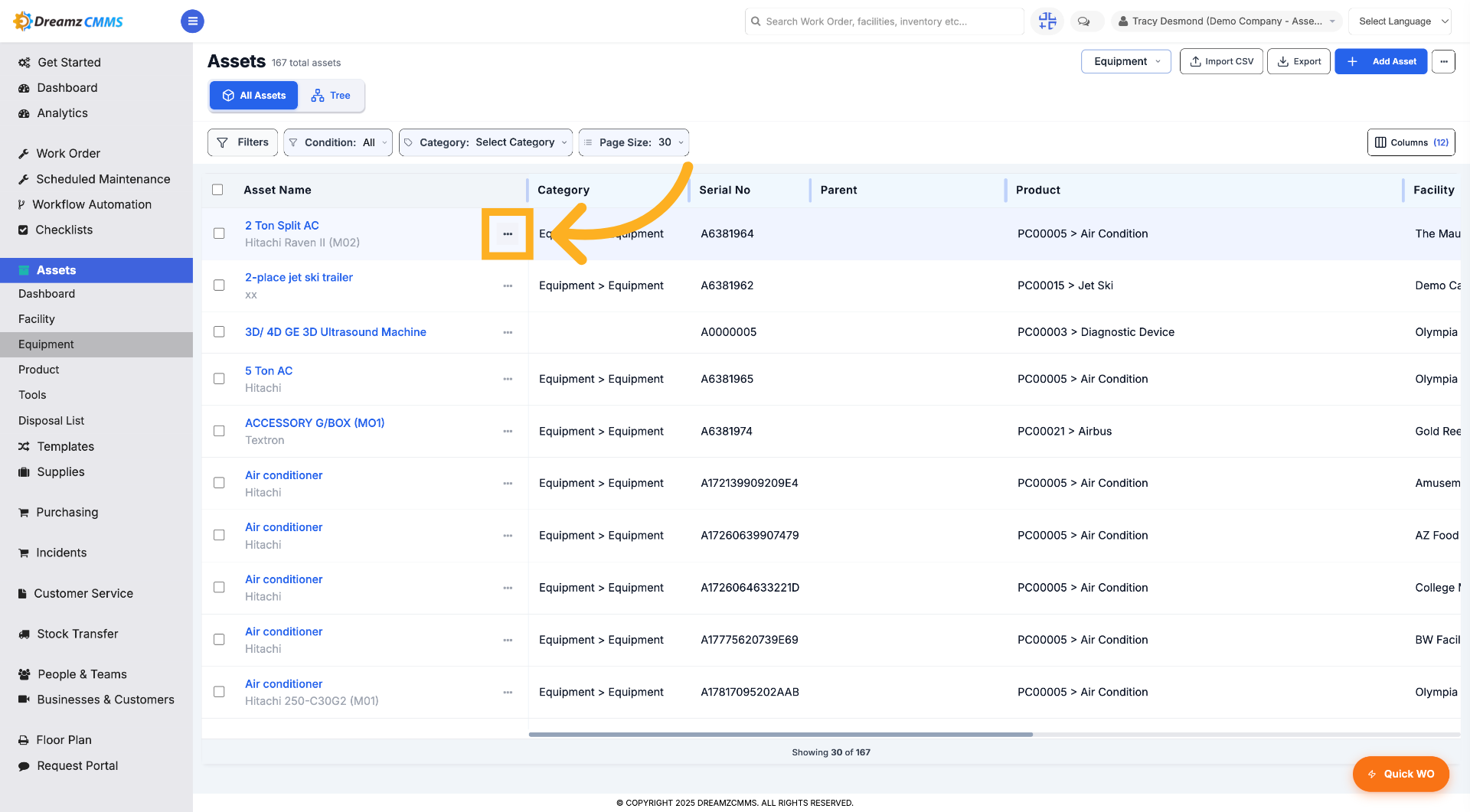The width and height of the screenshot is (1470, 812).
Task: Click the Export button
Action: click(1298, 61)
